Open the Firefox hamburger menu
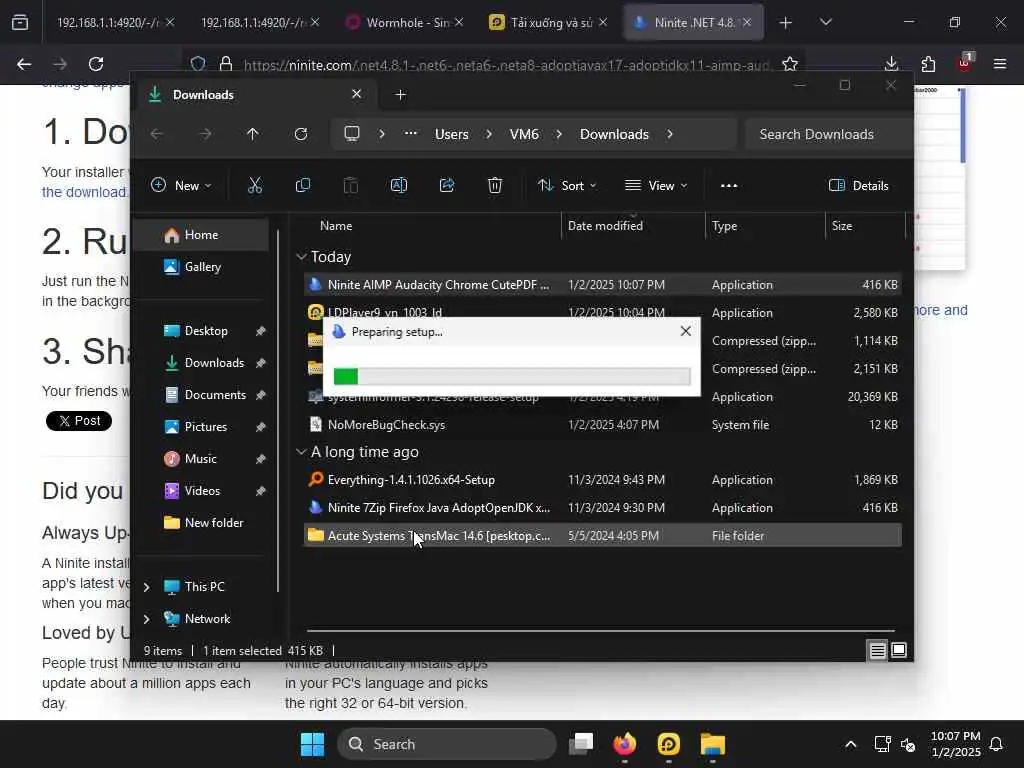 tap(1000, 64)
